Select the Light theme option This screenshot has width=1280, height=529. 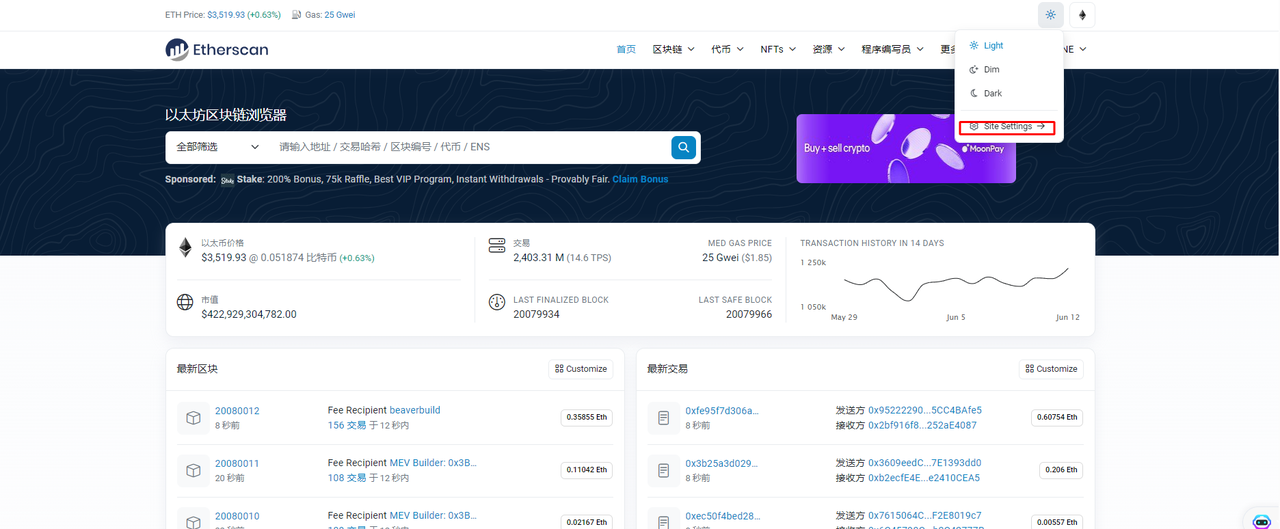(992, 46)
